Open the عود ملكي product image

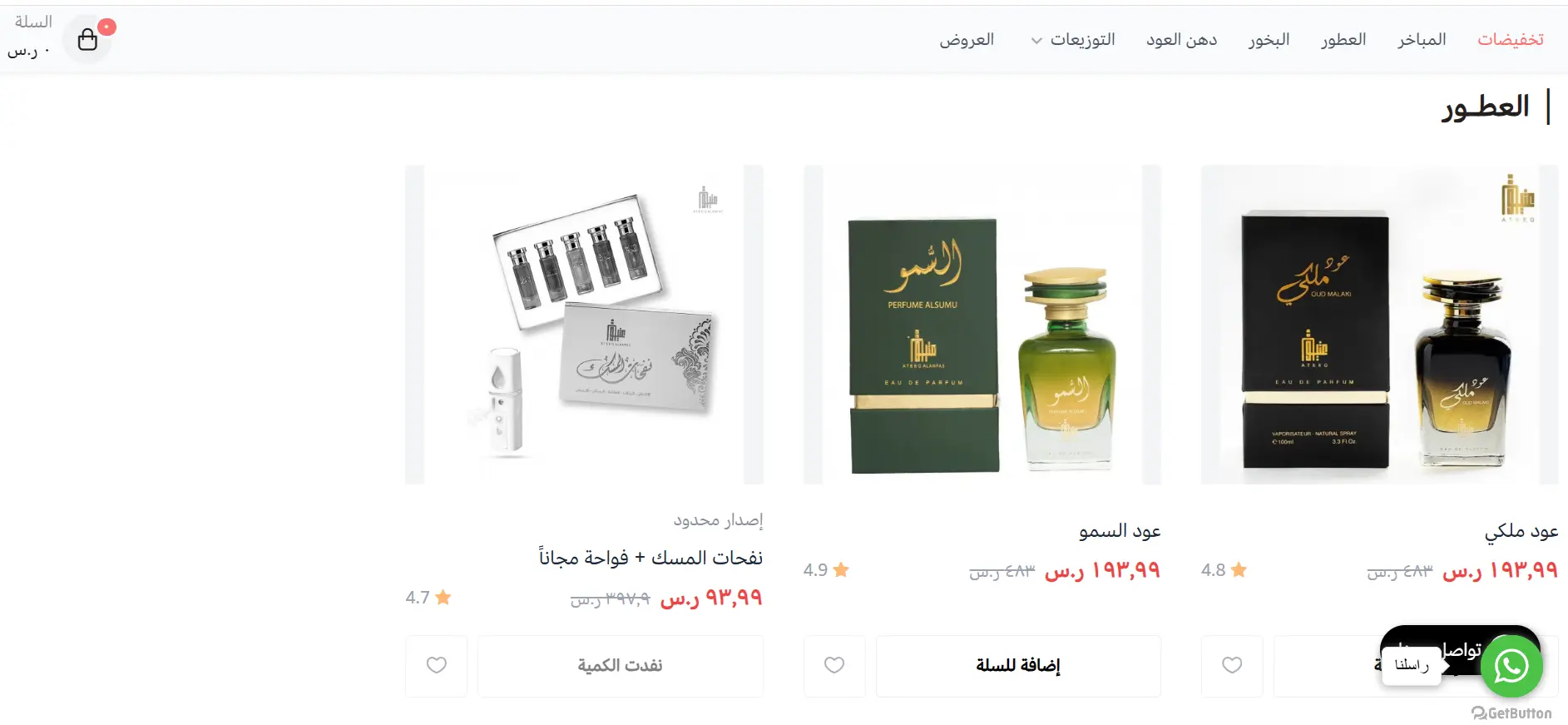[x=1379, y=325]
